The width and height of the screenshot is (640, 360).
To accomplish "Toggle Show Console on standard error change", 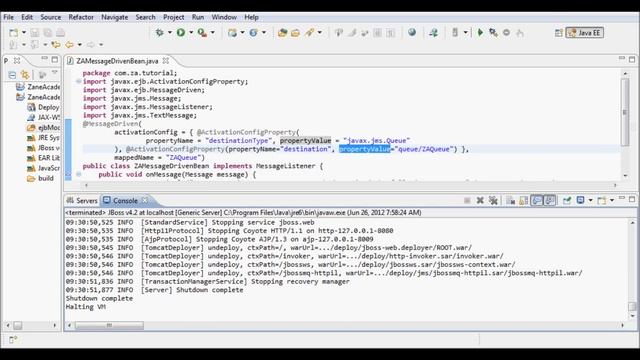I will [550, 200].
